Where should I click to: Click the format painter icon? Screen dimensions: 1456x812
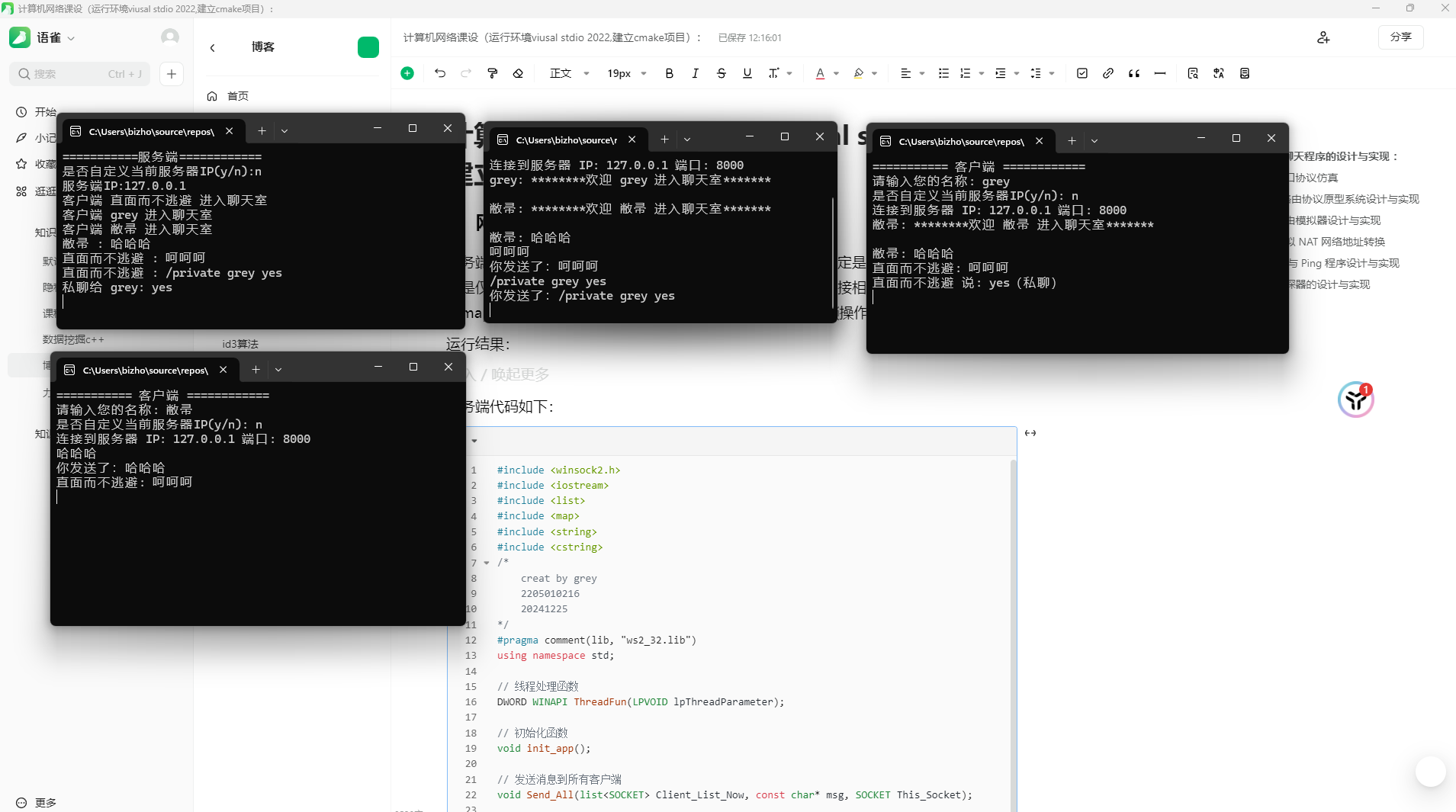click(492, 73)
